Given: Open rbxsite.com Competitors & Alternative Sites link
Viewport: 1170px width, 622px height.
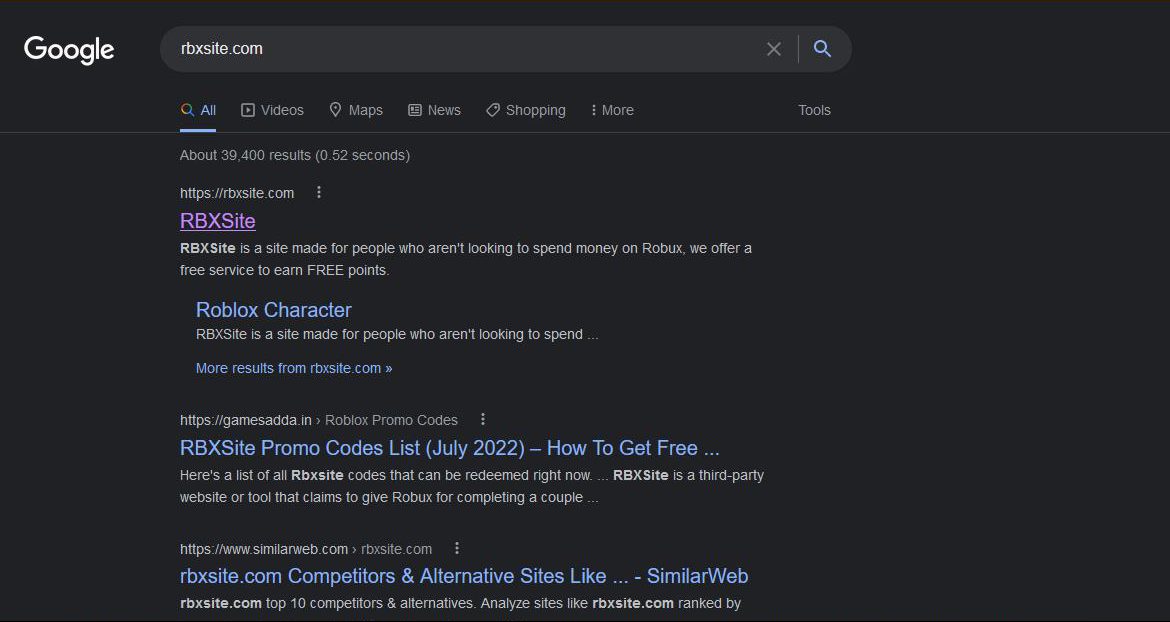Looking at the screenshot, I should point(464,576).
